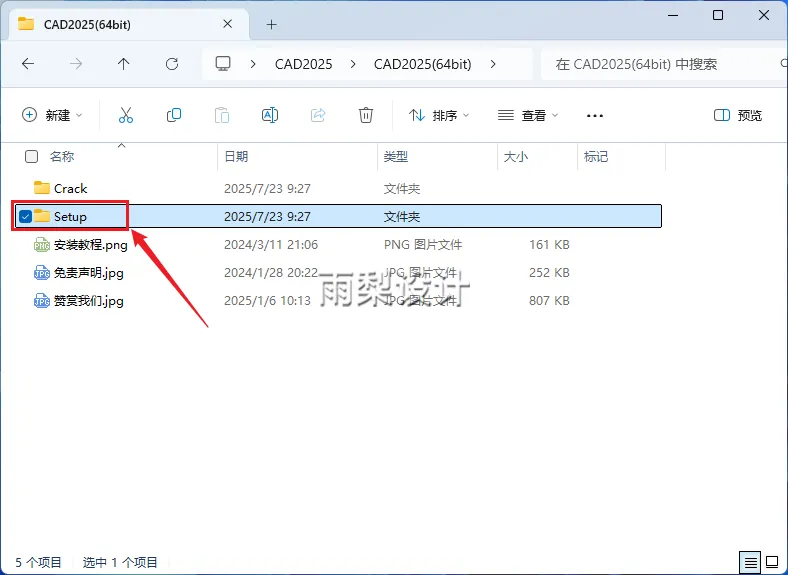
Task: Expand chevron after CAD2025(64bit) breadcrumb
Action: 493,64
